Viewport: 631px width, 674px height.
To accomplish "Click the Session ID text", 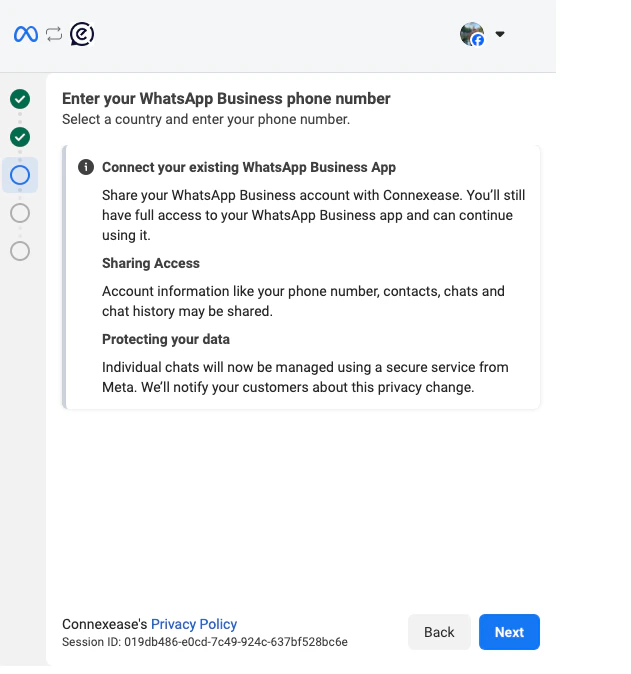I will [205, 642].
